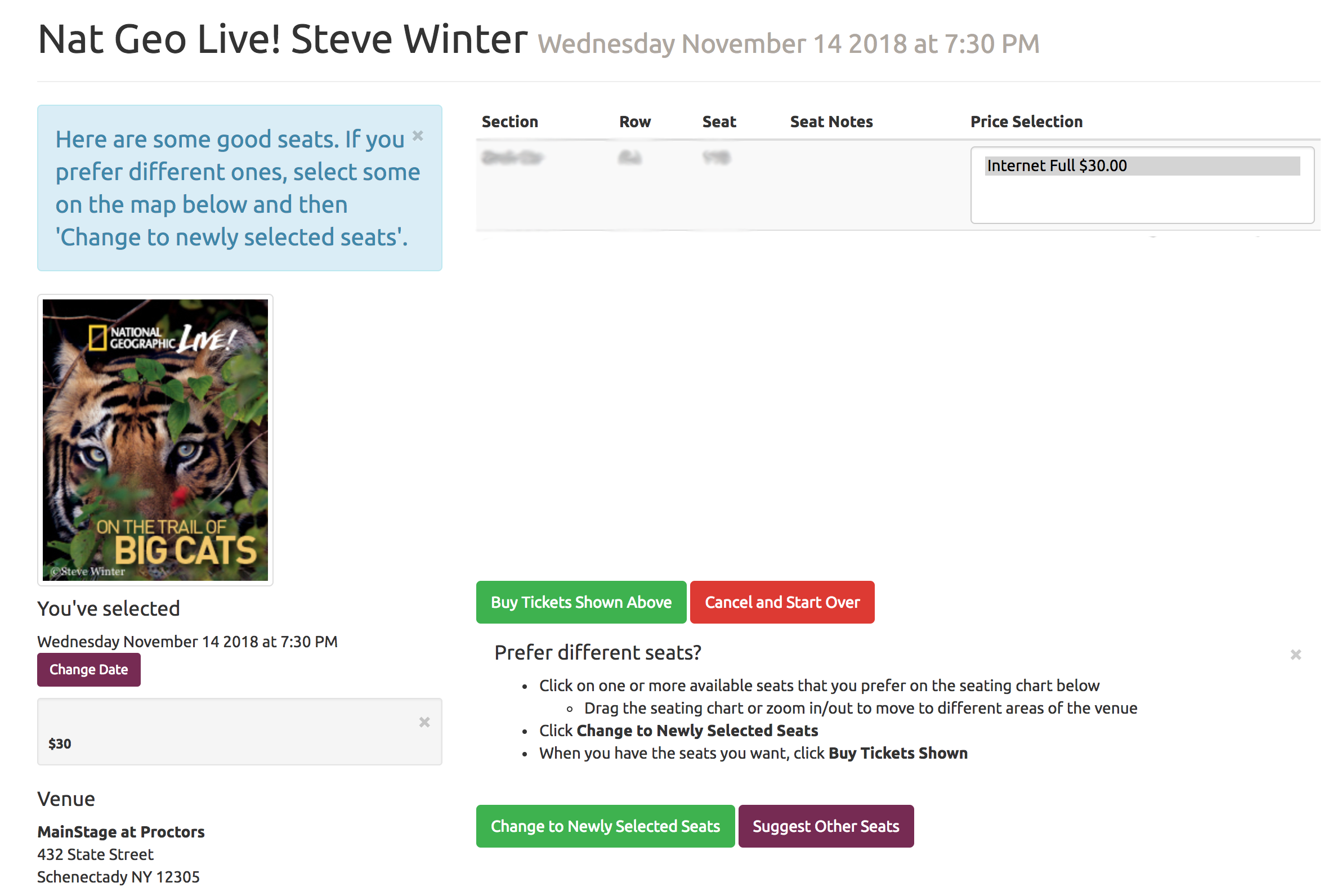This screenshot has height=896, width=1342.
Task: Close the $30 price summary box
Action: [x=424, y=722]
